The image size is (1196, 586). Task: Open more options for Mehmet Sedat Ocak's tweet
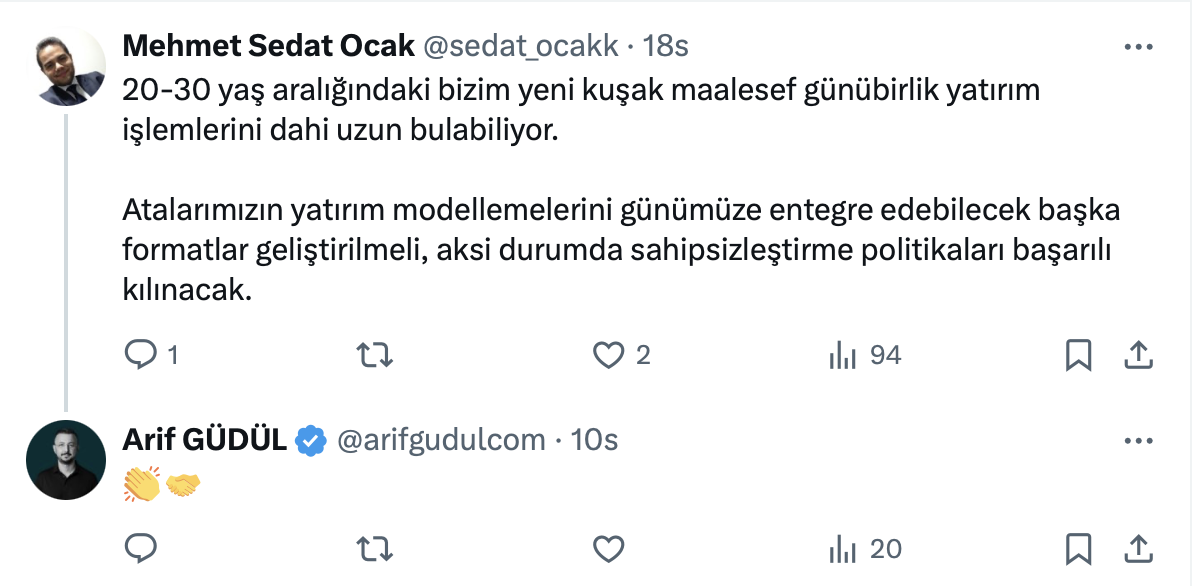[x=1139, y=47]
